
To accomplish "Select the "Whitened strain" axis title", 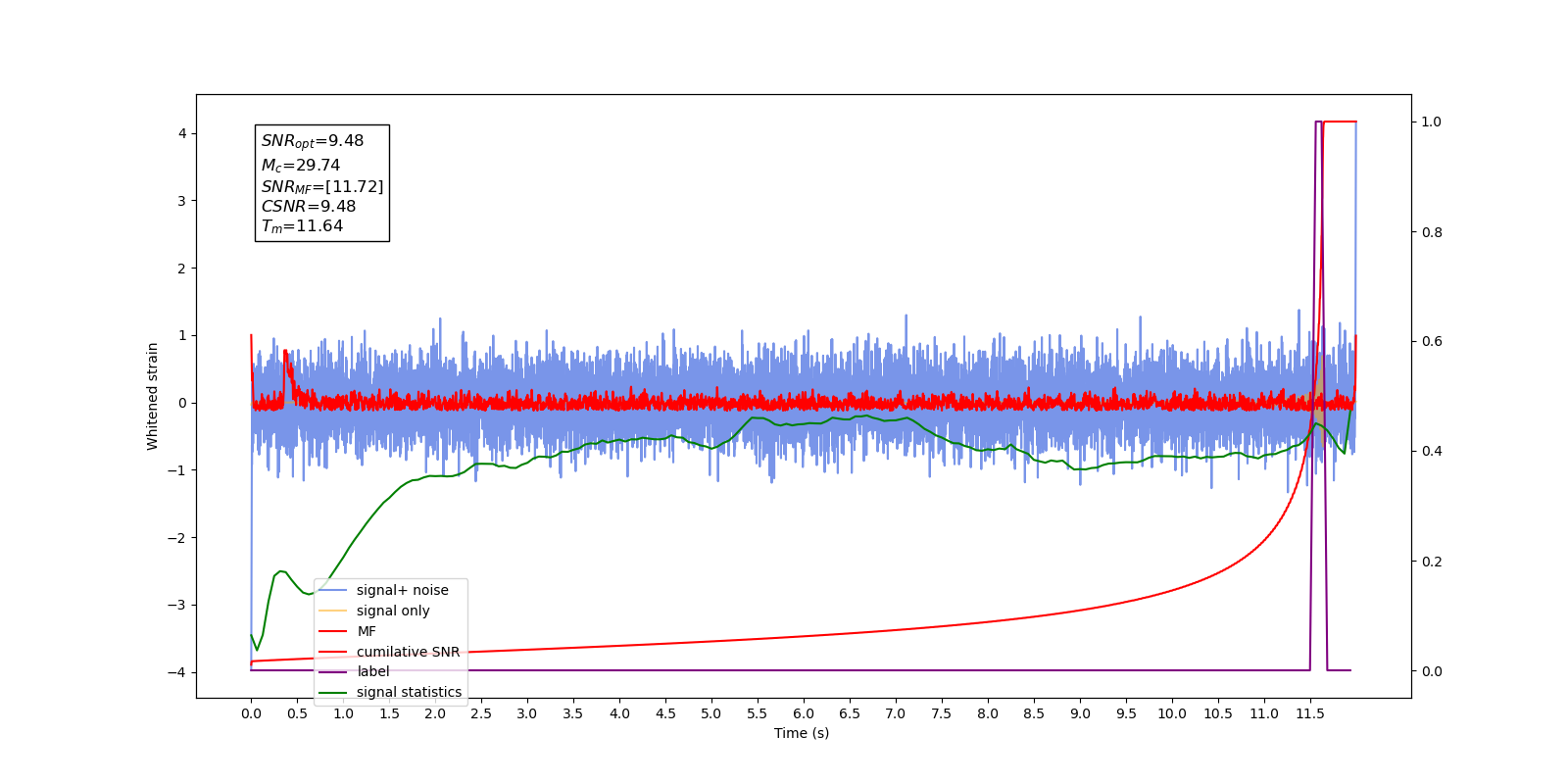I will [153, 396].
